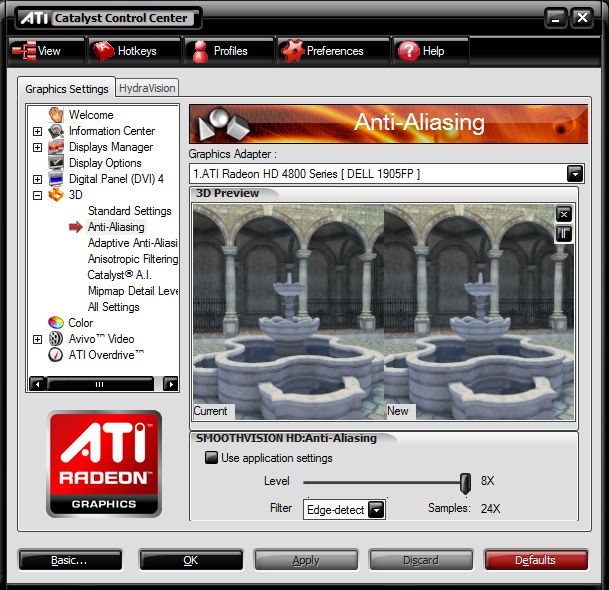Open the Profiles menu
The height and width of the screenshot is (590, 609).
230,51
